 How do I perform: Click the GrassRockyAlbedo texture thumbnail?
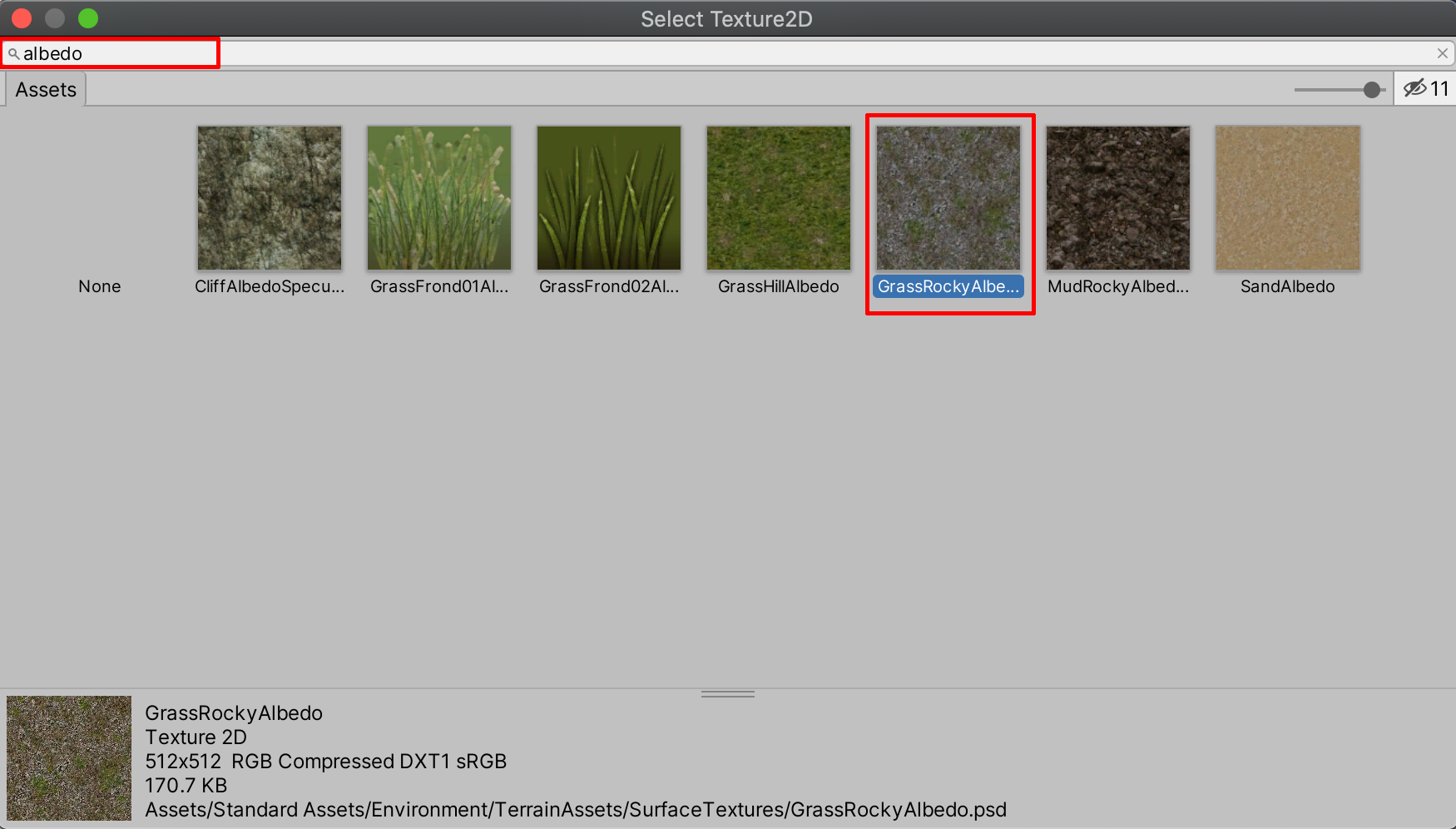(948, 198)
